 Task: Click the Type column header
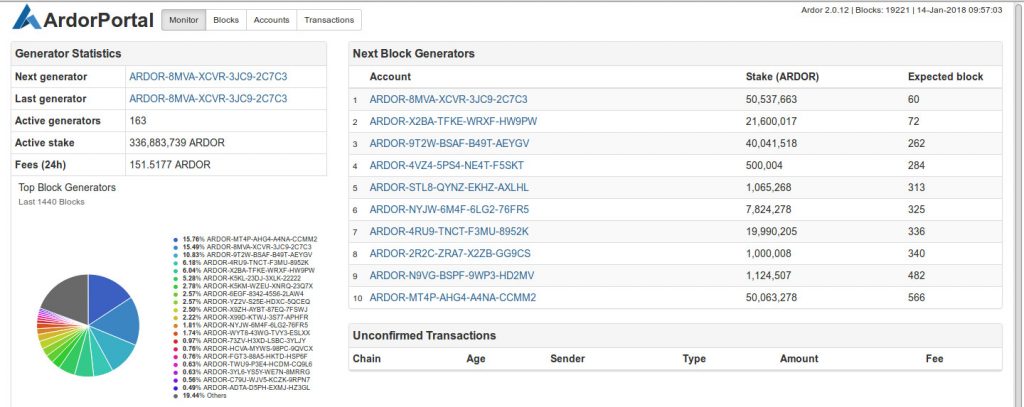coord(694,359)
